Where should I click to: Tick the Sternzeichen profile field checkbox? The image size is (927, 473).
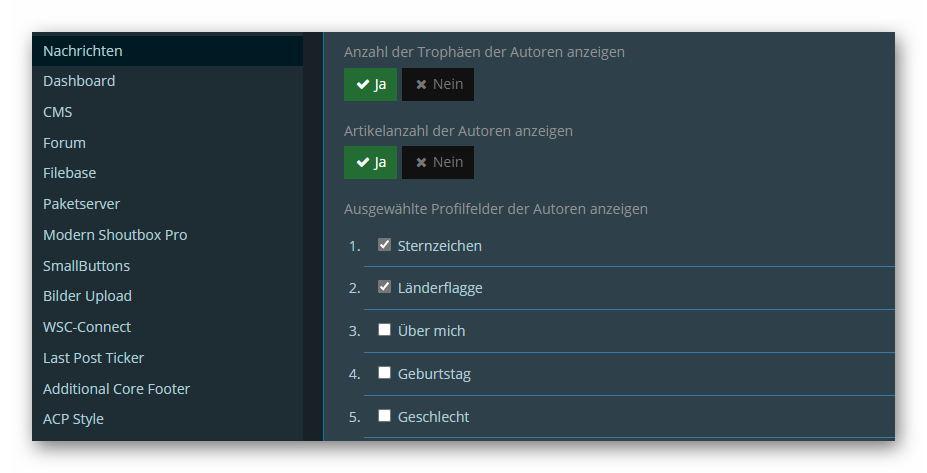[x=384, y=245]
